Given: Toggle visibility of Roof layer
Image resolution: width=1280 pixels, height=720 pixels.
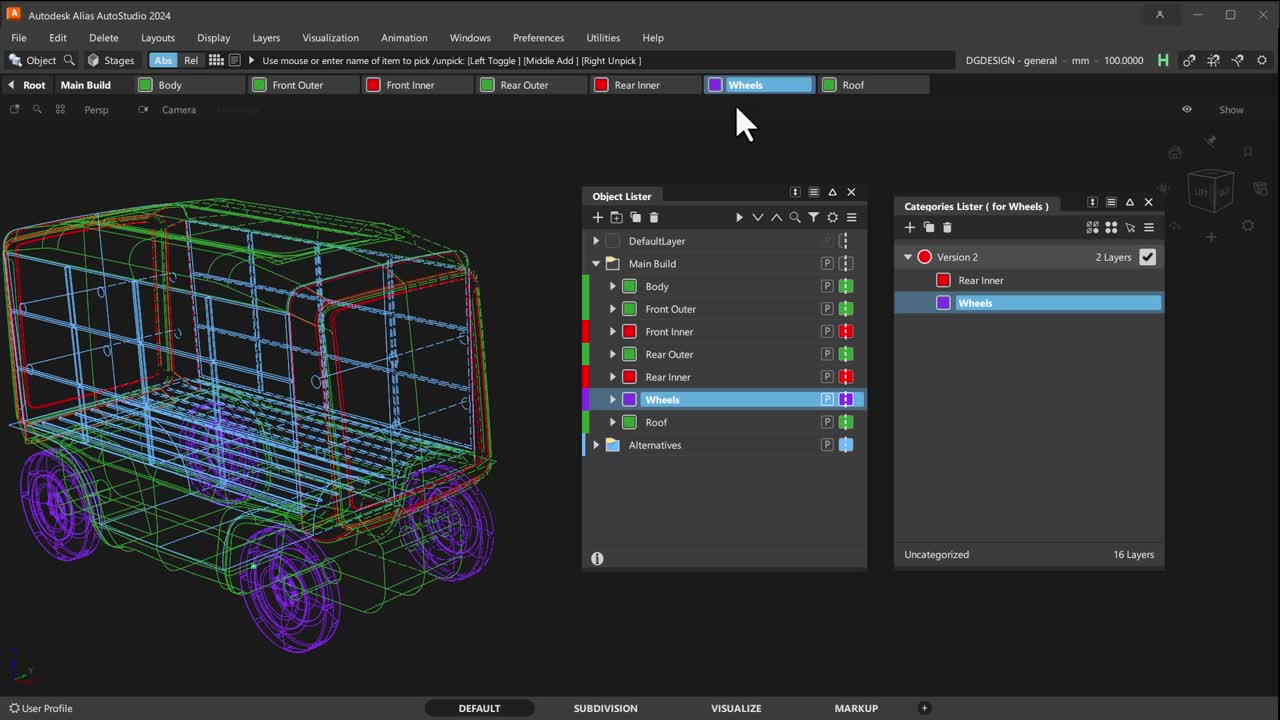Looking at the screenshot, I should [846, 422].
